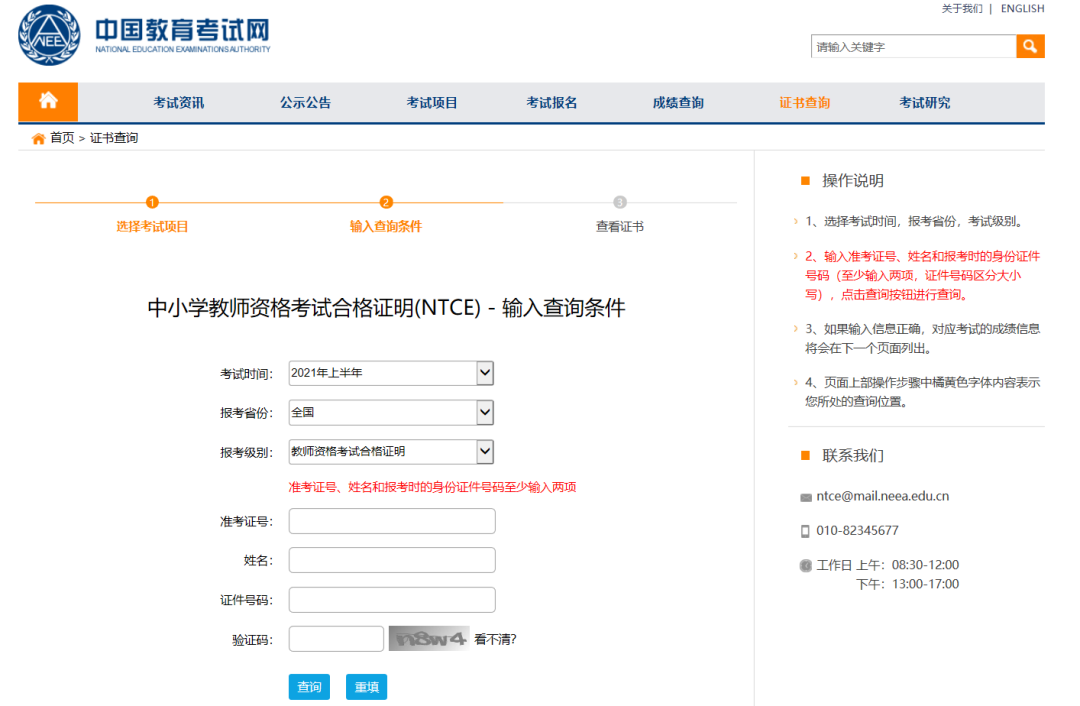
Task: Click step 2 circle marker 输入查询条件
Action: click(386, 202)
